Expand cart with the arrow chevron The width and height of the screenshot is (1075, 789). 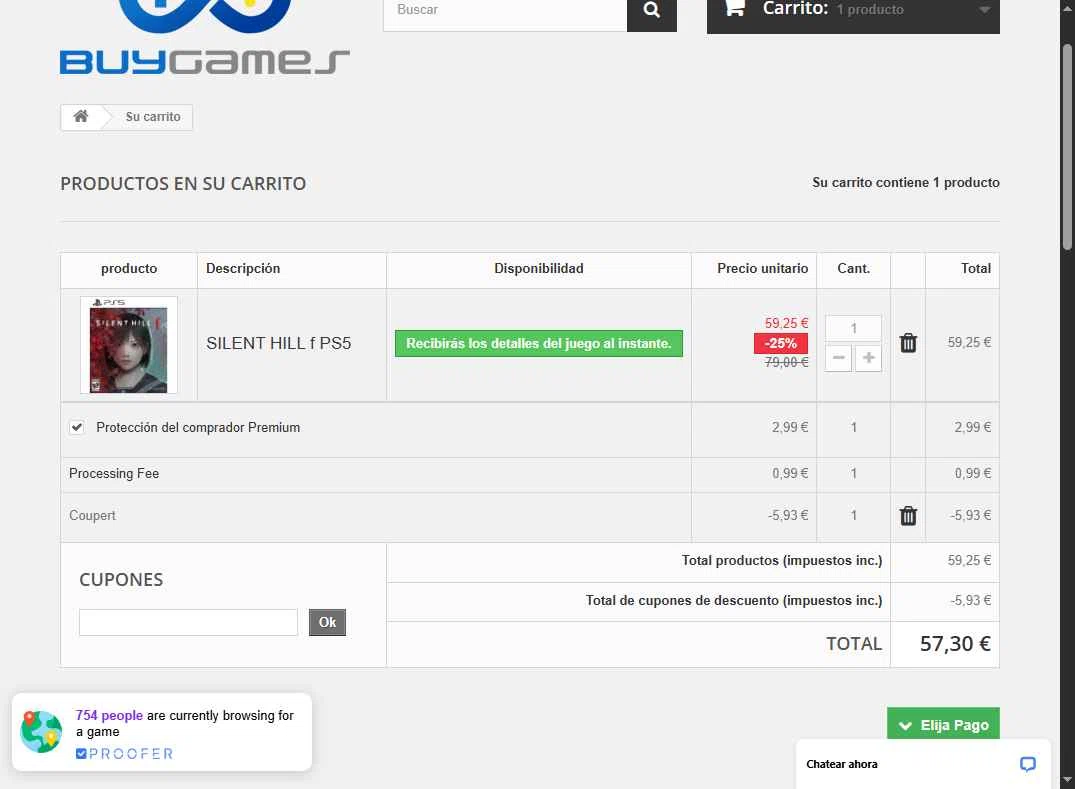tap(985, 10)
